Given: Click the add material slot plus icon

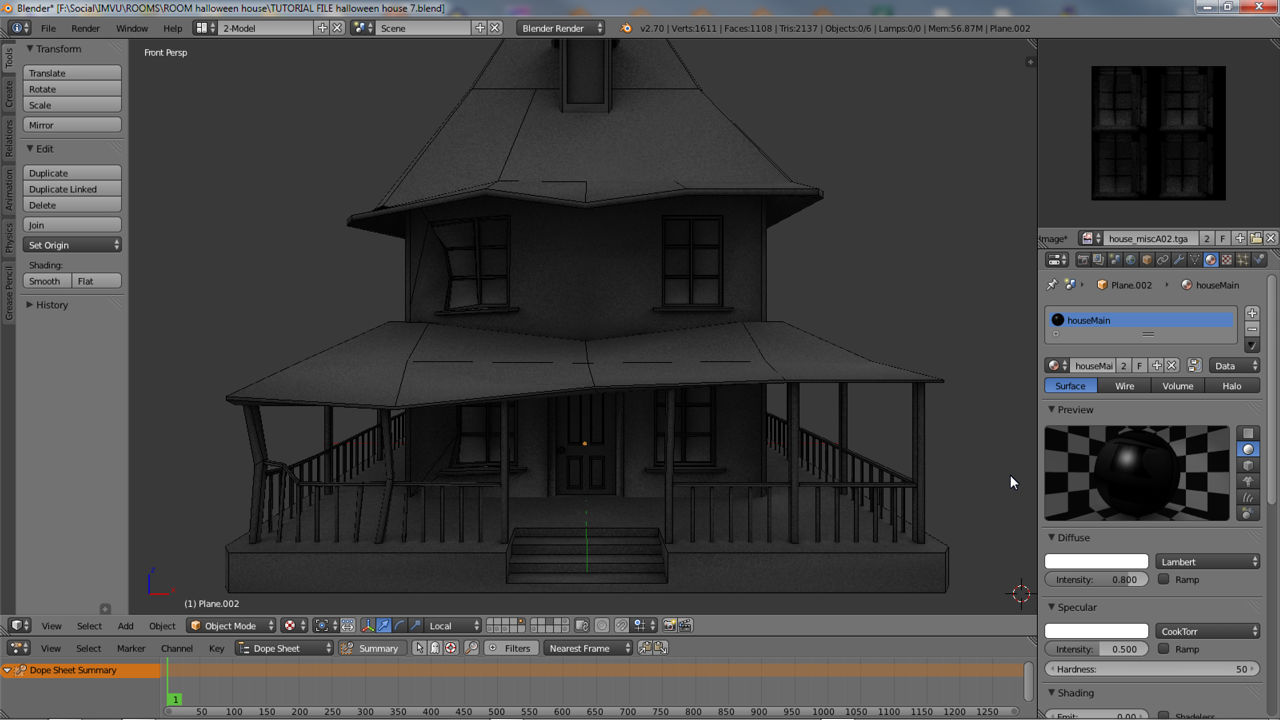Looking at the screenshot, I should click(1252, 313).
